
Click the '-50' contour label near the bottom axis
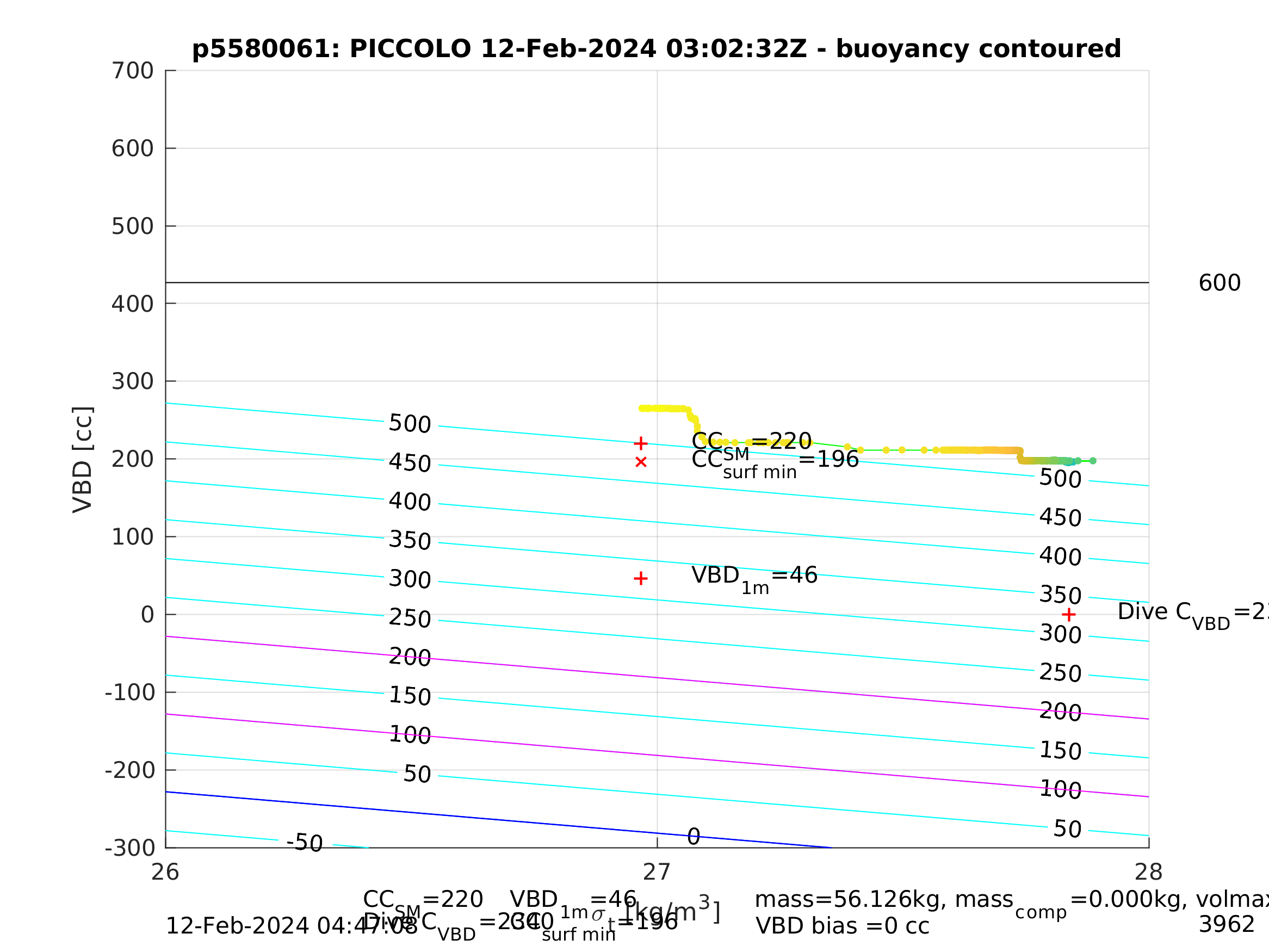[x=305, y=843]
